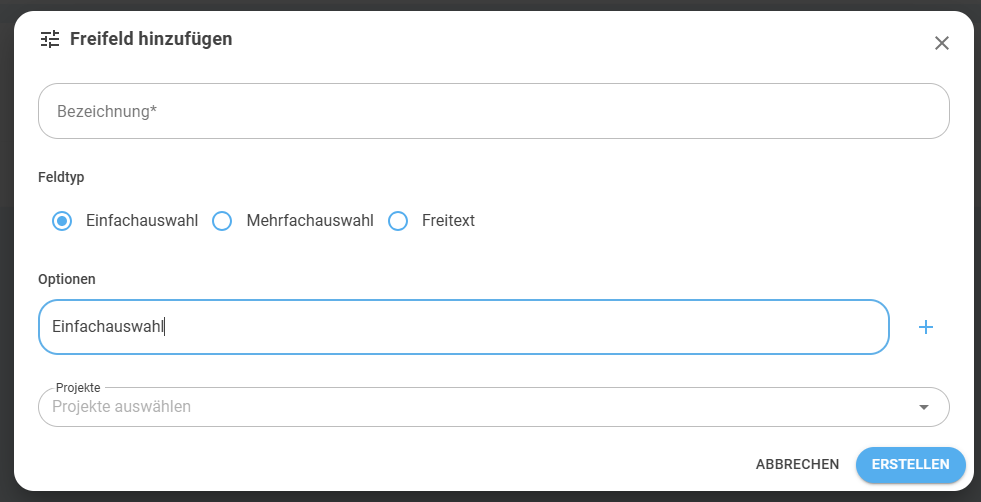981x502 pixels.
Task: Choose the Mehrfachauswahl radio circle
Action: click(x=222, y=221)
